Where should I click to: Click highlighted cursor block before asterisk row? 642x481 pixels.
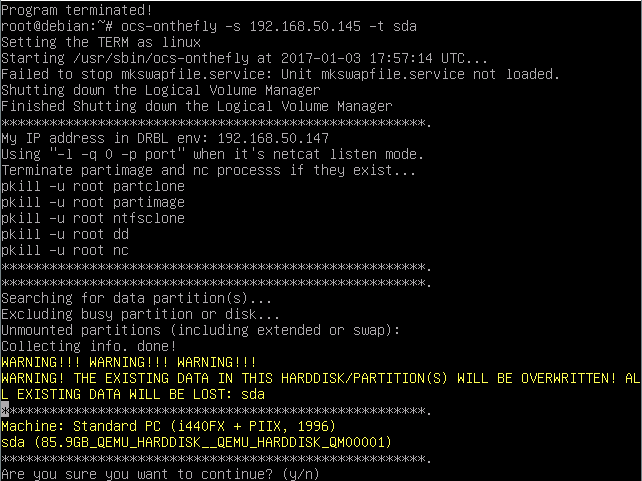[5, 410]
